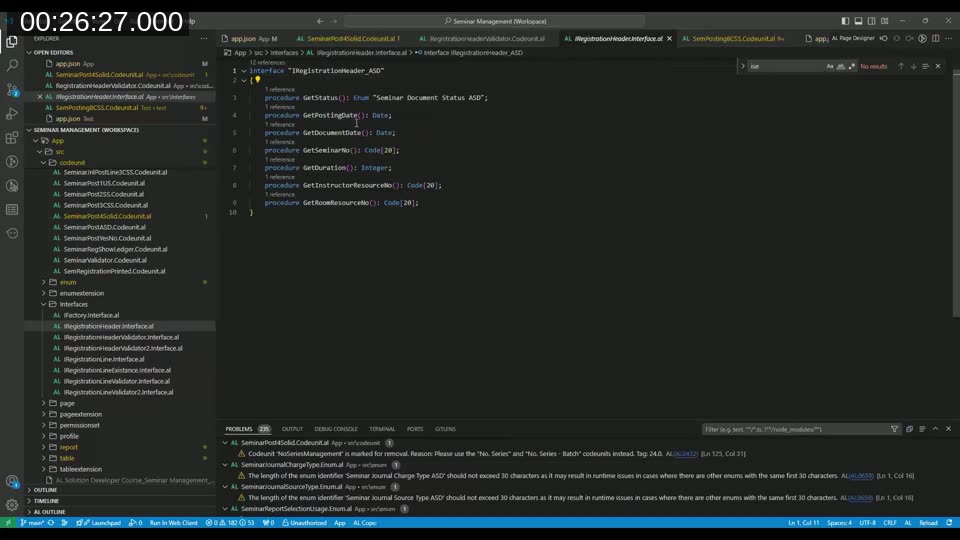
Task: Collapse the codeunit folder
Action: pos(43,163)
